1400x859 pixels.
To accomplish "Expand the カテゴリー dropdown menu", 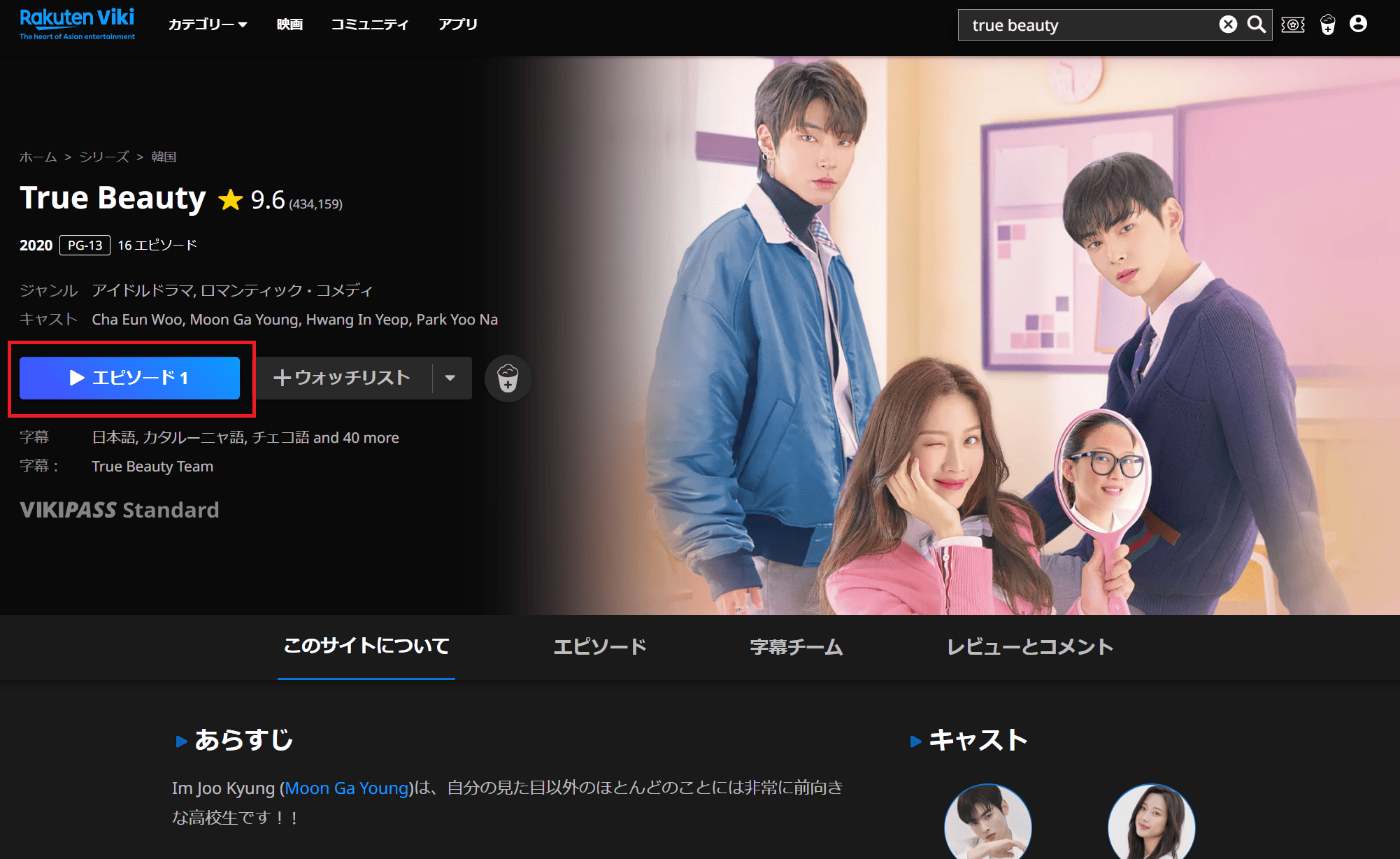I will pyautogui.click(x=208, y=24).
